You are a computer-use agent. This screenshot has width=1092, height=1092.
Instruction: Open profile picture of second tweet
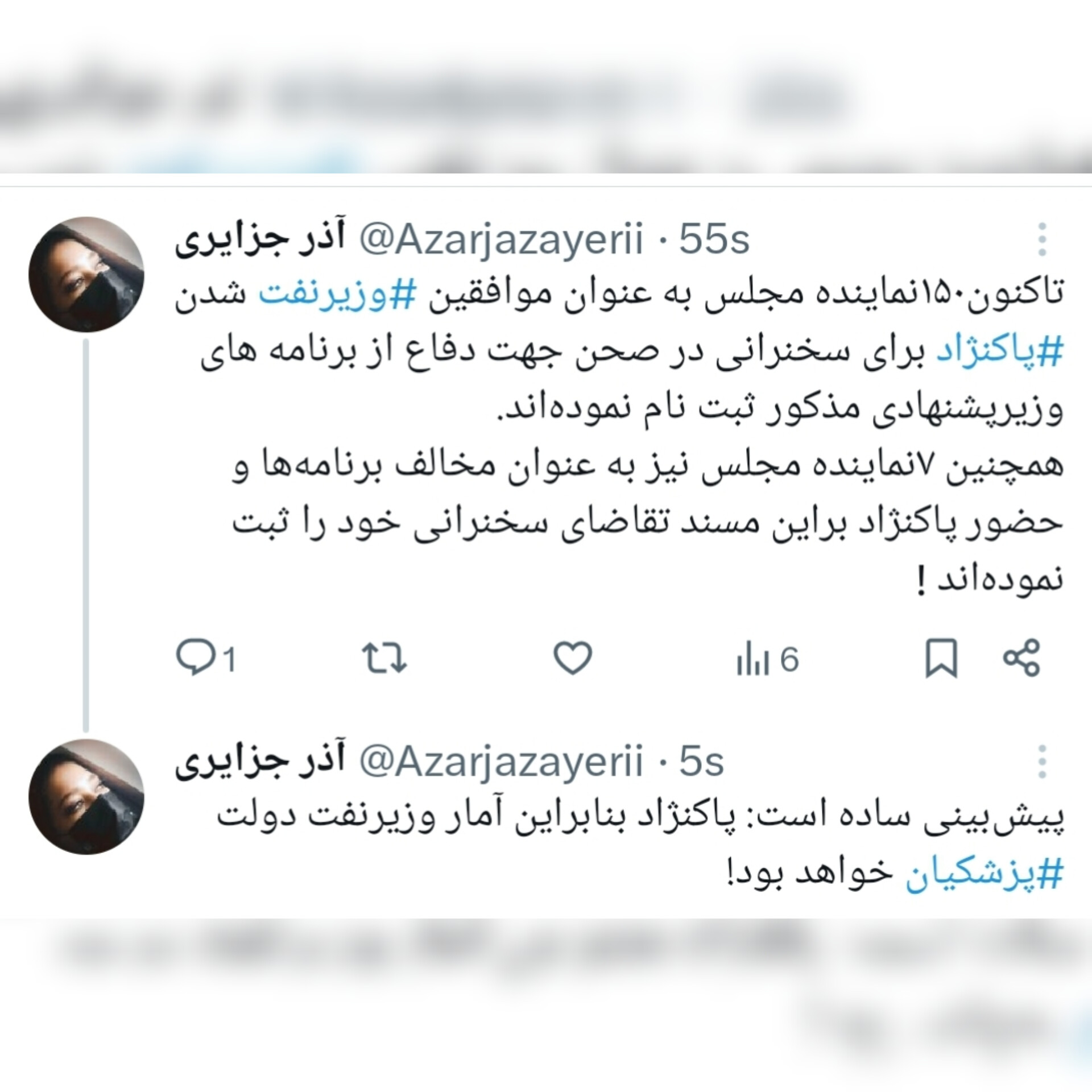point(86,796)
